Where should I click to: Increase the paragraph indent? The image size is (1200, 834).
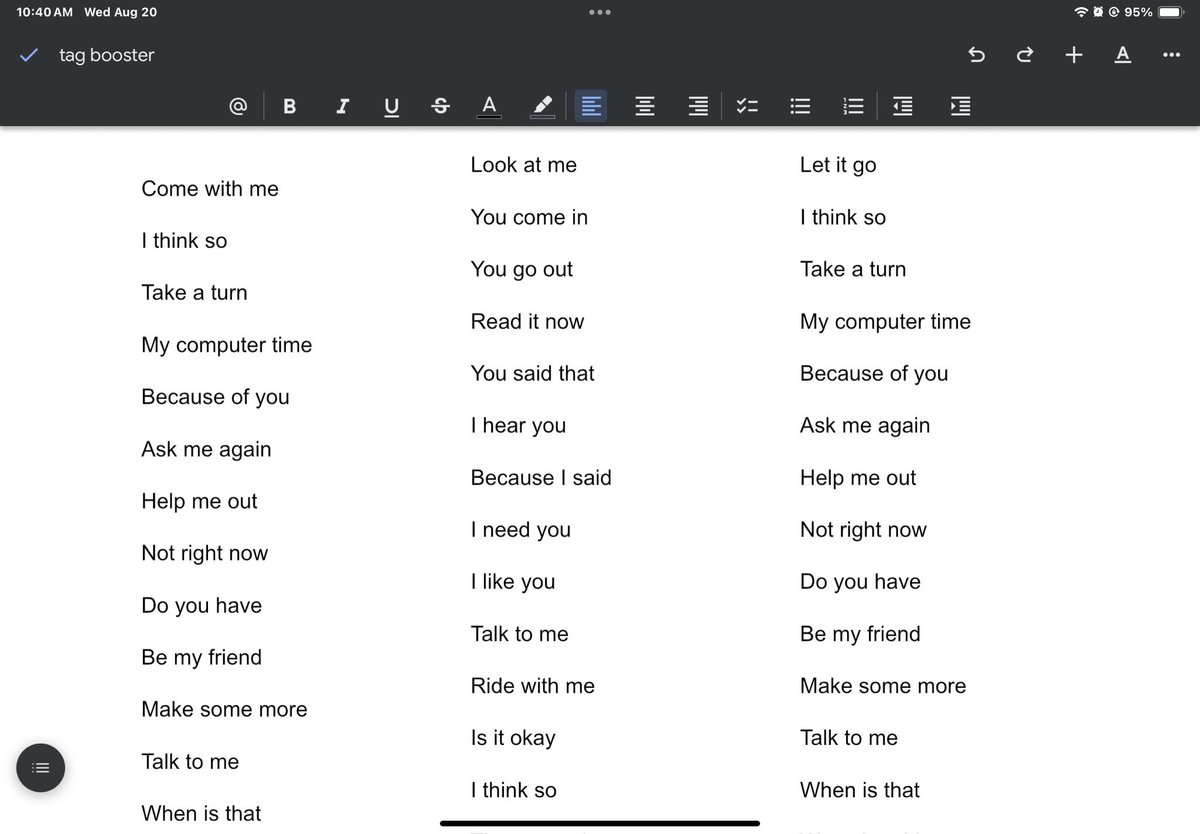[x=960, y=106]
